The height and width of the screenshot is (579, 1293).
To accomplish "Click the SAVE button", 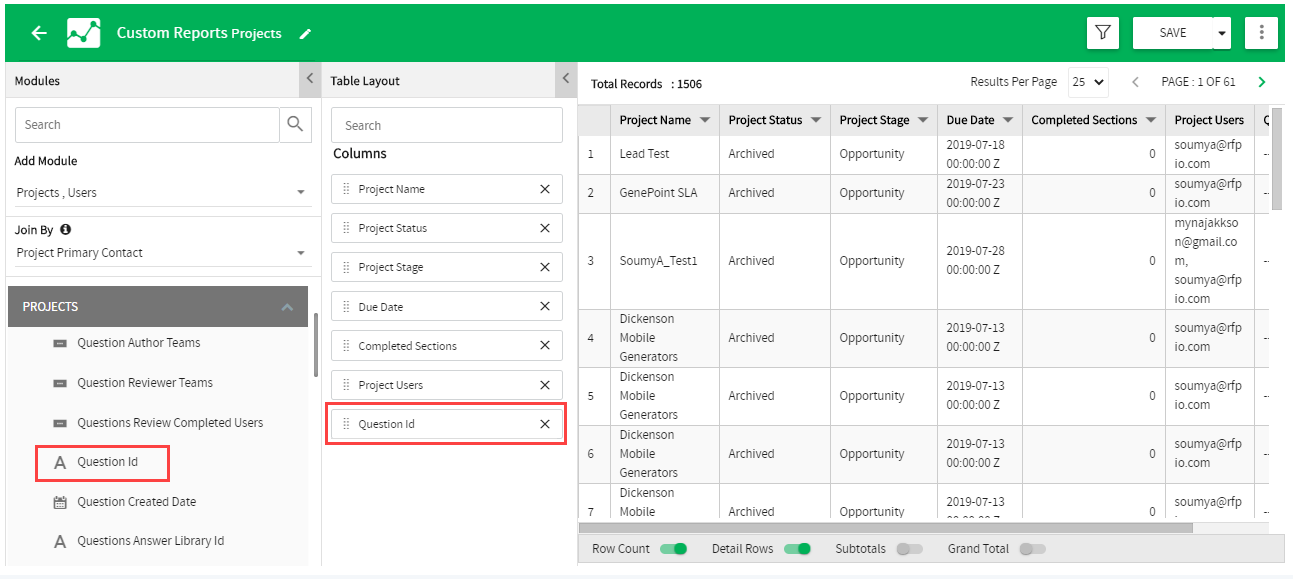I will tap(1172, 33).
